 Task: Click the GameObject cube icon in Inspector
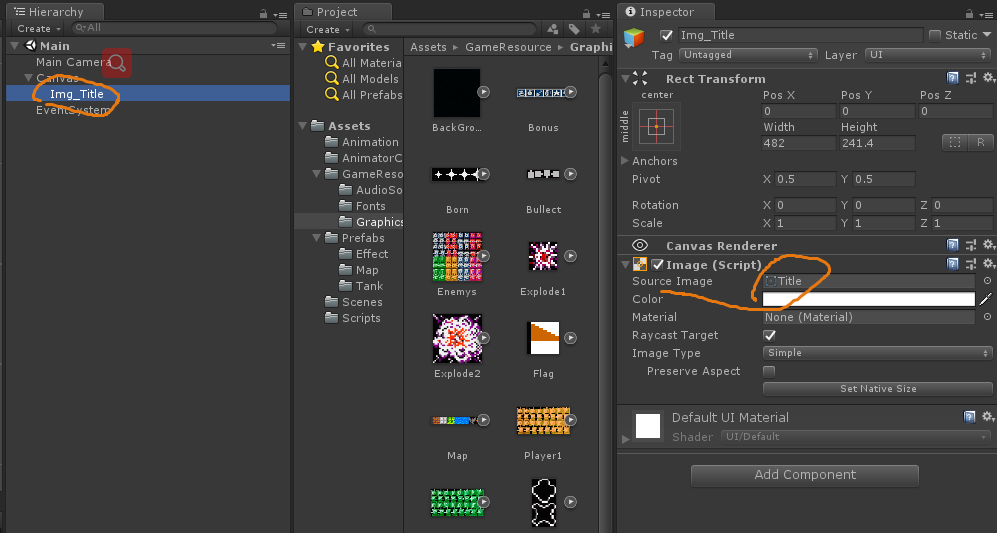coord(634,38)
